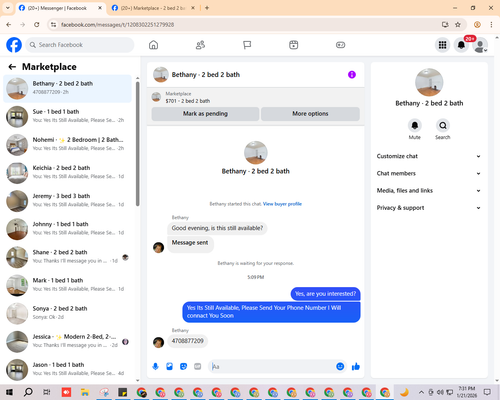This screenshot has width=500, height=400.
Task: Open the emoji picker in message box
Action: click(340, 366)
